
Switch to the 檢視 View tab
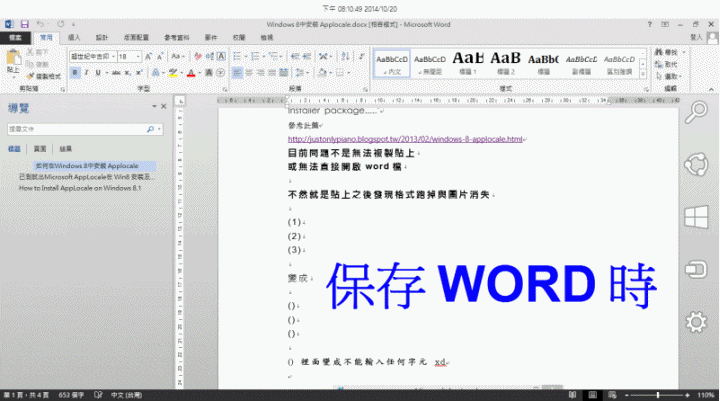[x=267, y=38]
